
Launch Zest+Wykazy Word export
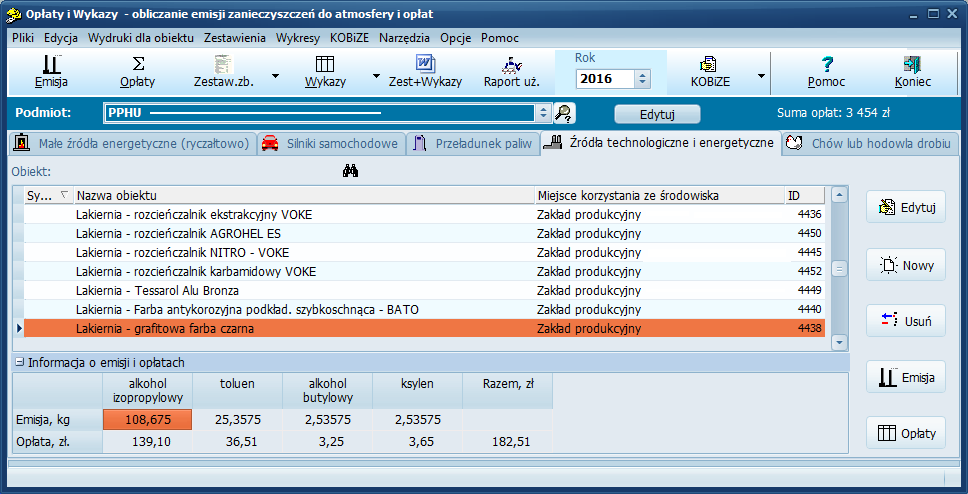[425, 72]
